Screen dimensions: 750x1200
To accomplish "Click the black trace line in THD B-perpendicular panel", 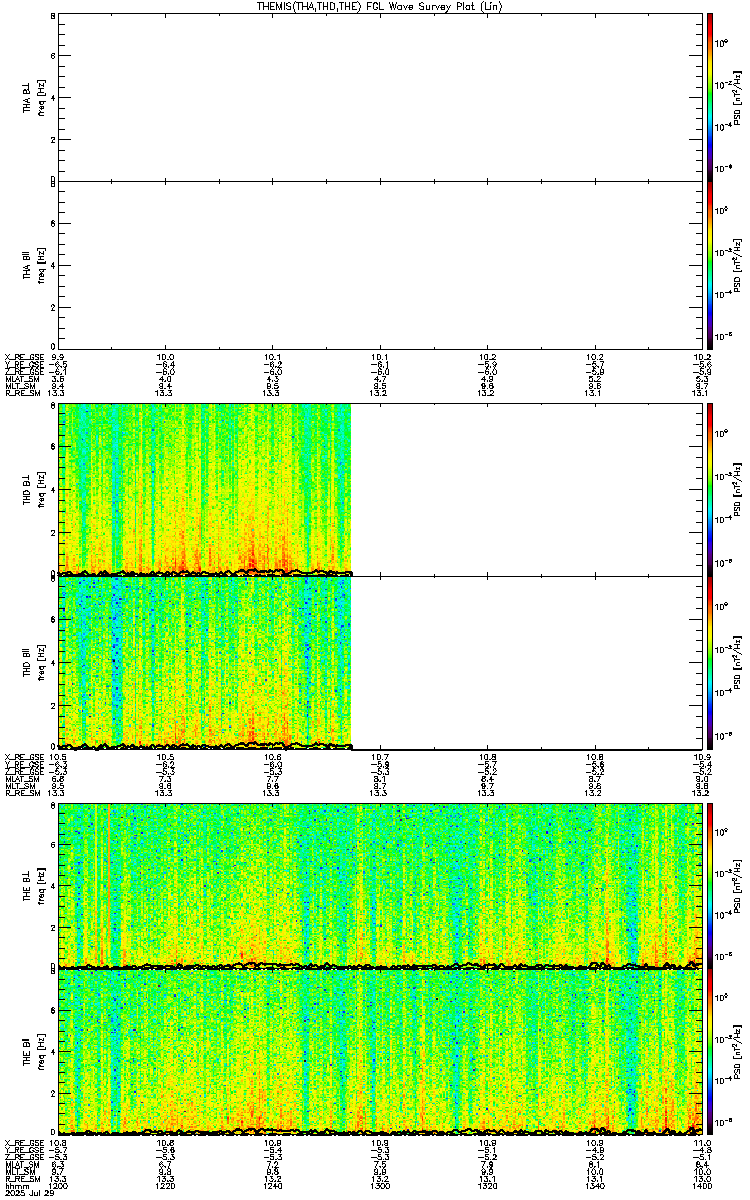I will pos(205,572).
